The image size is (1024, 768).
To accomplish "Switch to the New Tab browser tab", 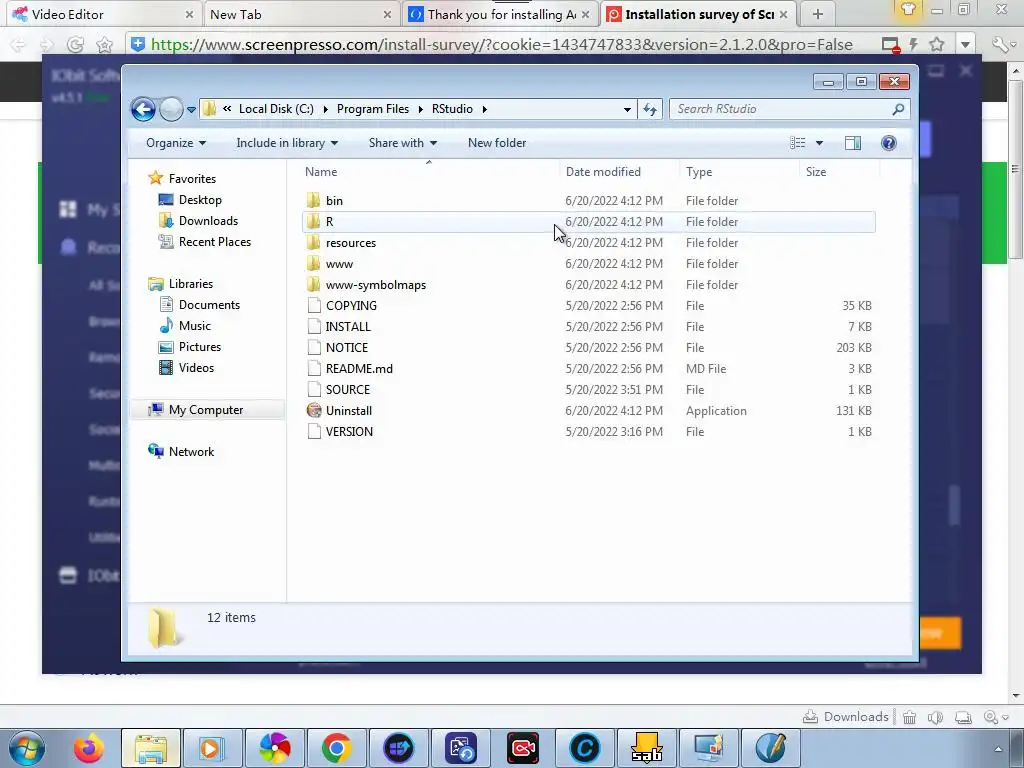I will 300,14.
